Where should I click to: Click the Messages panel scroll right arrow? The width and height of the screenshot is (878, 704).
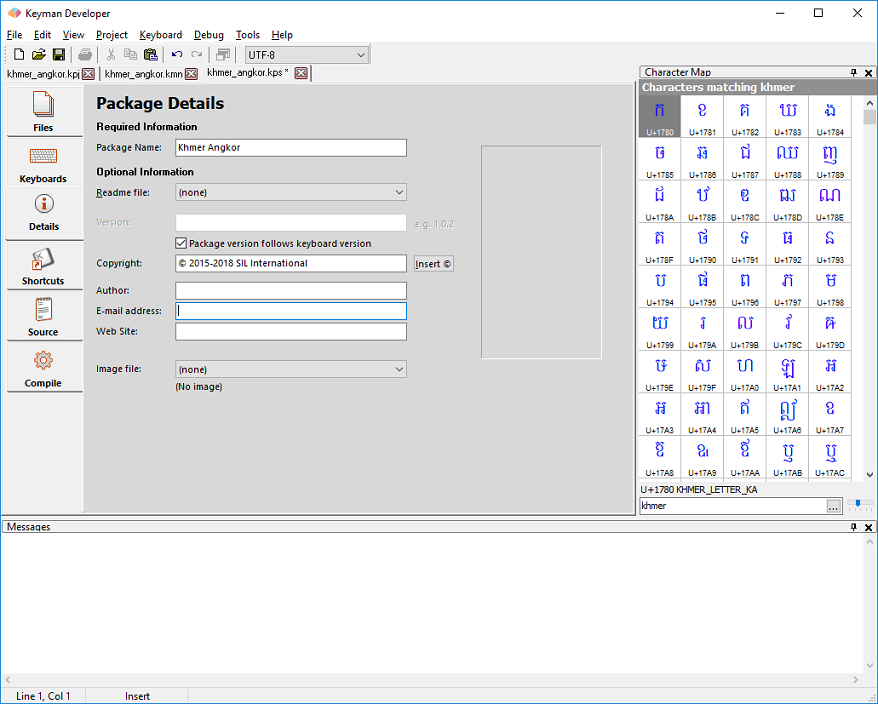coord(855,680)
